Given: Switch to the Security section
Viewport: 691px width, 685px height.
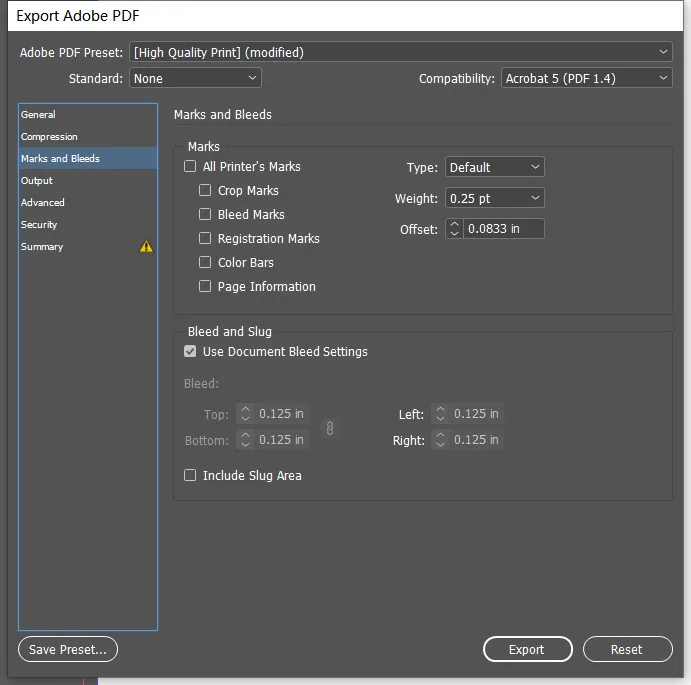Looking at the screenshot, I should [x=88, y=225].
